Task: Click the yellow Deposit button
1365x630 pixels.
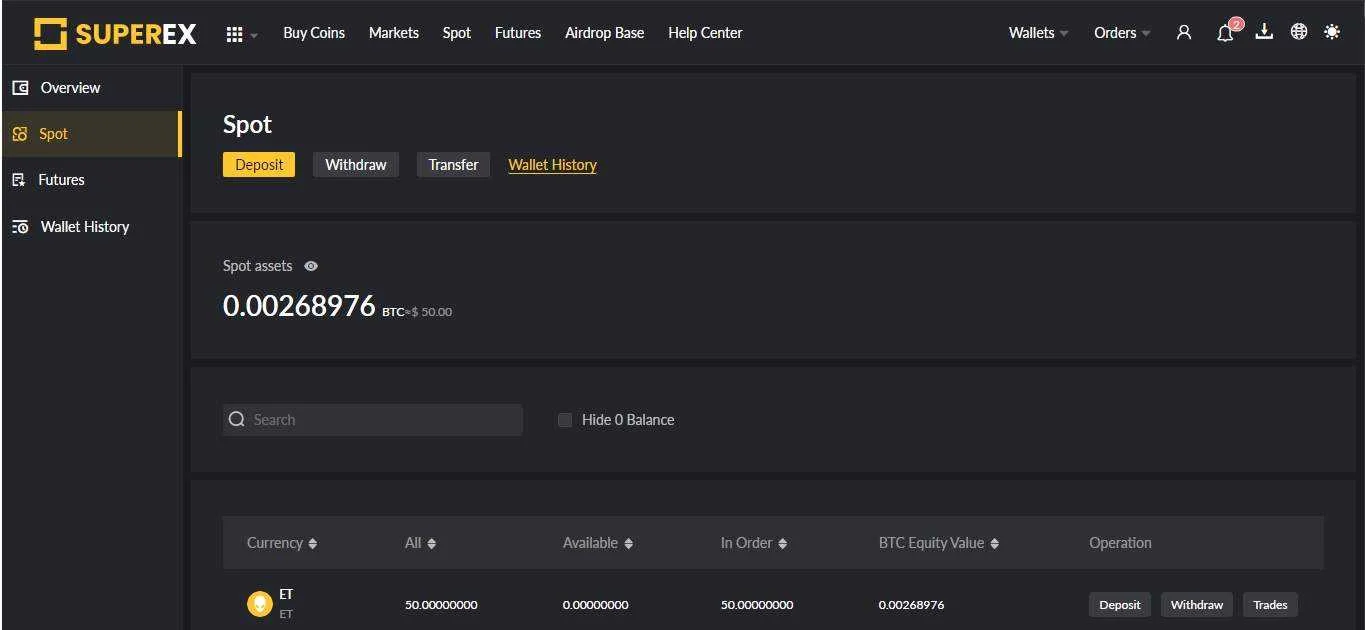Action: 259,165
